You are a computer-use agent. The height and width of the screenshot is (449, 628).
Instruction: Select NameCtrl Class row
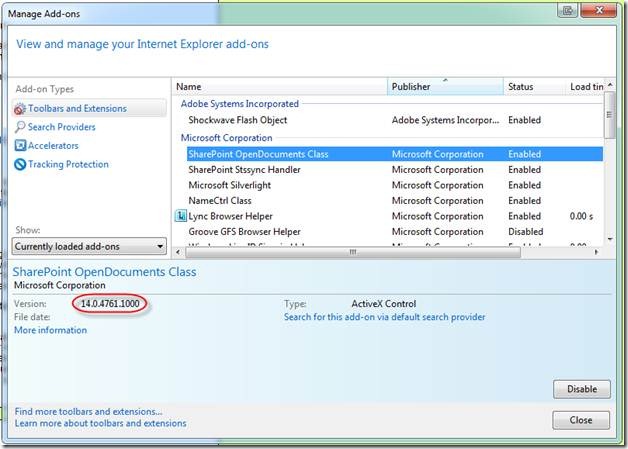395,201
